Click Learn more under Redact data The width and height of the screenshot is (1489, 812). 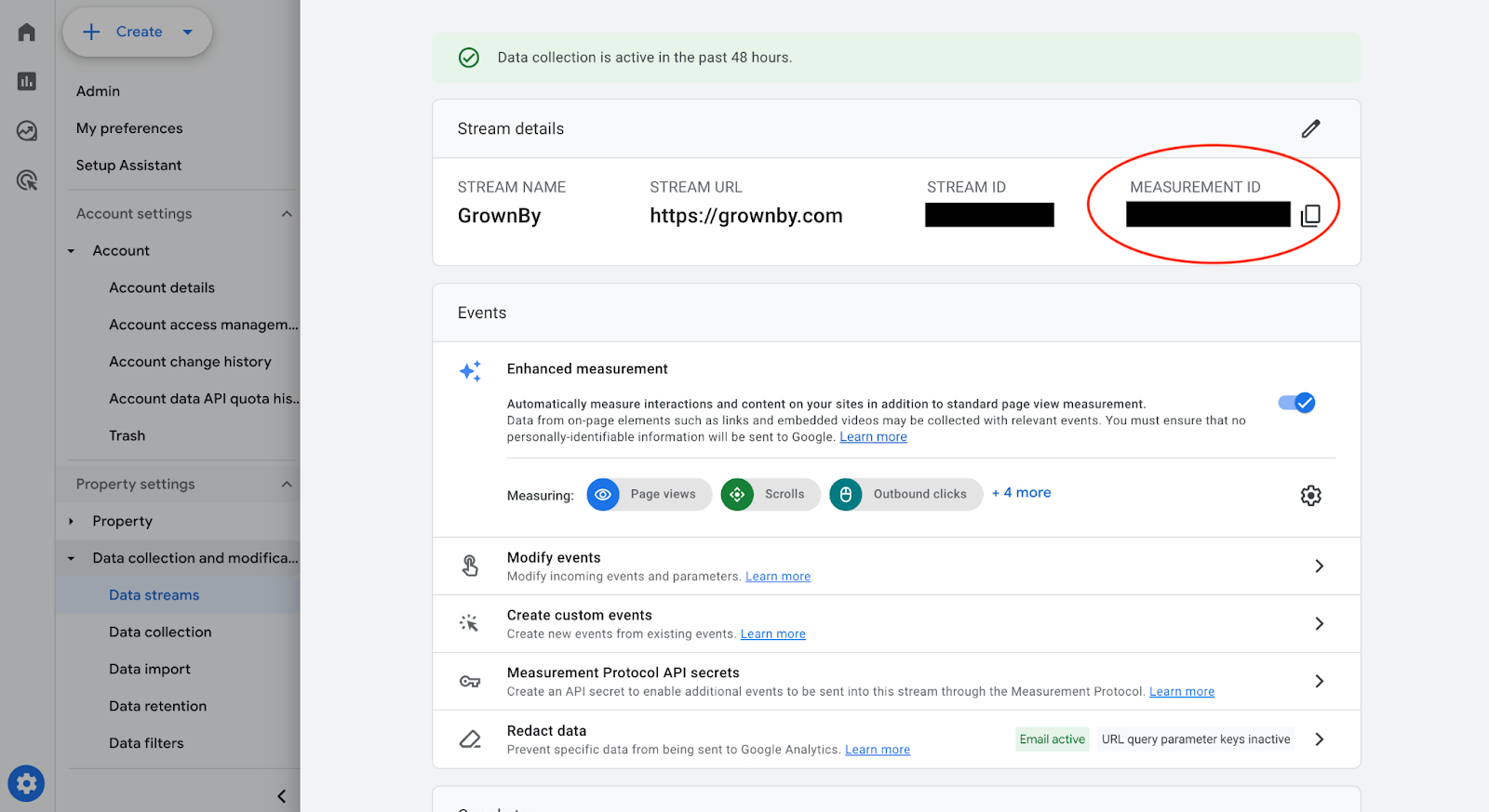878,750
